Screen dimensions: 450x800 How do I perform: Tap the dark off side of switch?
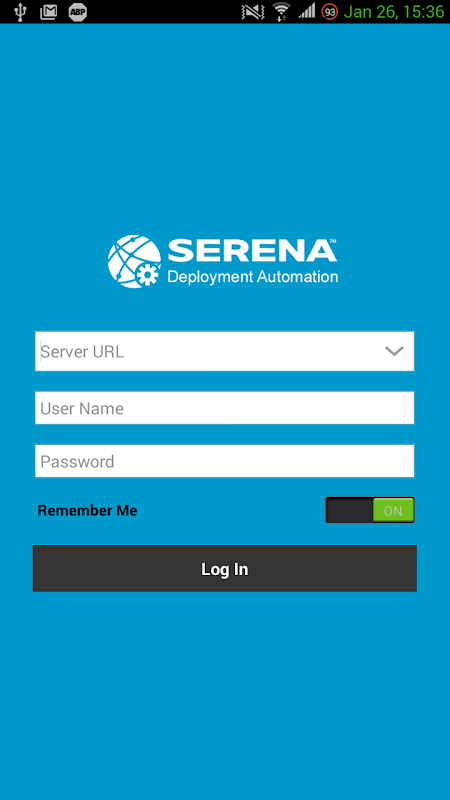click(349, 510)
